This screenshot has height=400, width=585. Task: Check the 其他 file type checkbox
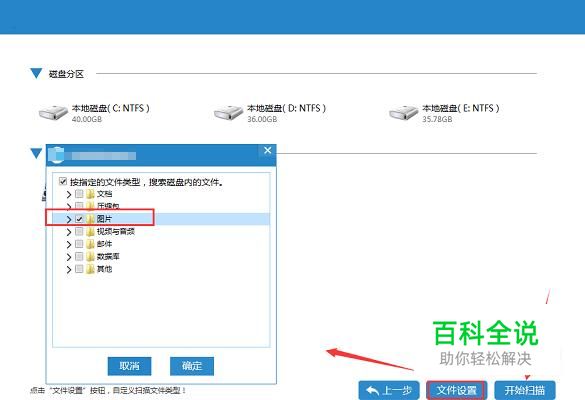pyautogui.click(x=79, y=269)
